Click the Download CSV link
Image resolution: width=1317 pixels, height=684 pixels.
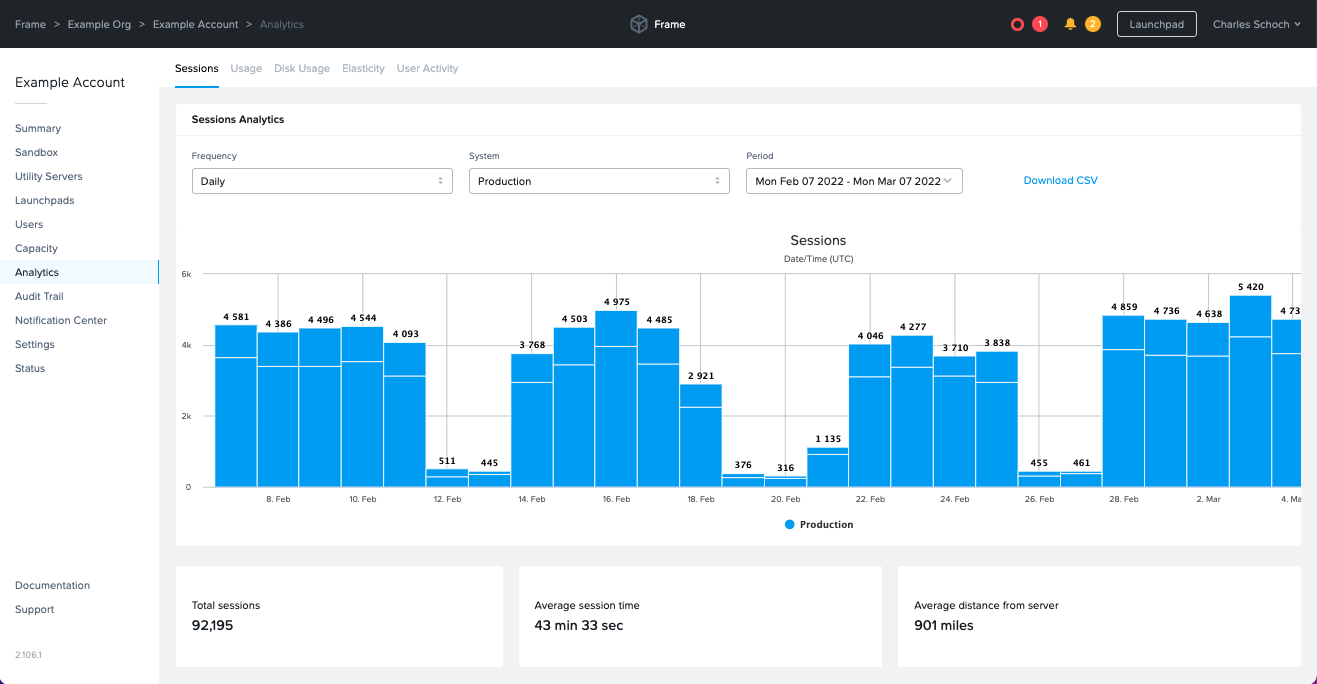tap(1060, 180)
